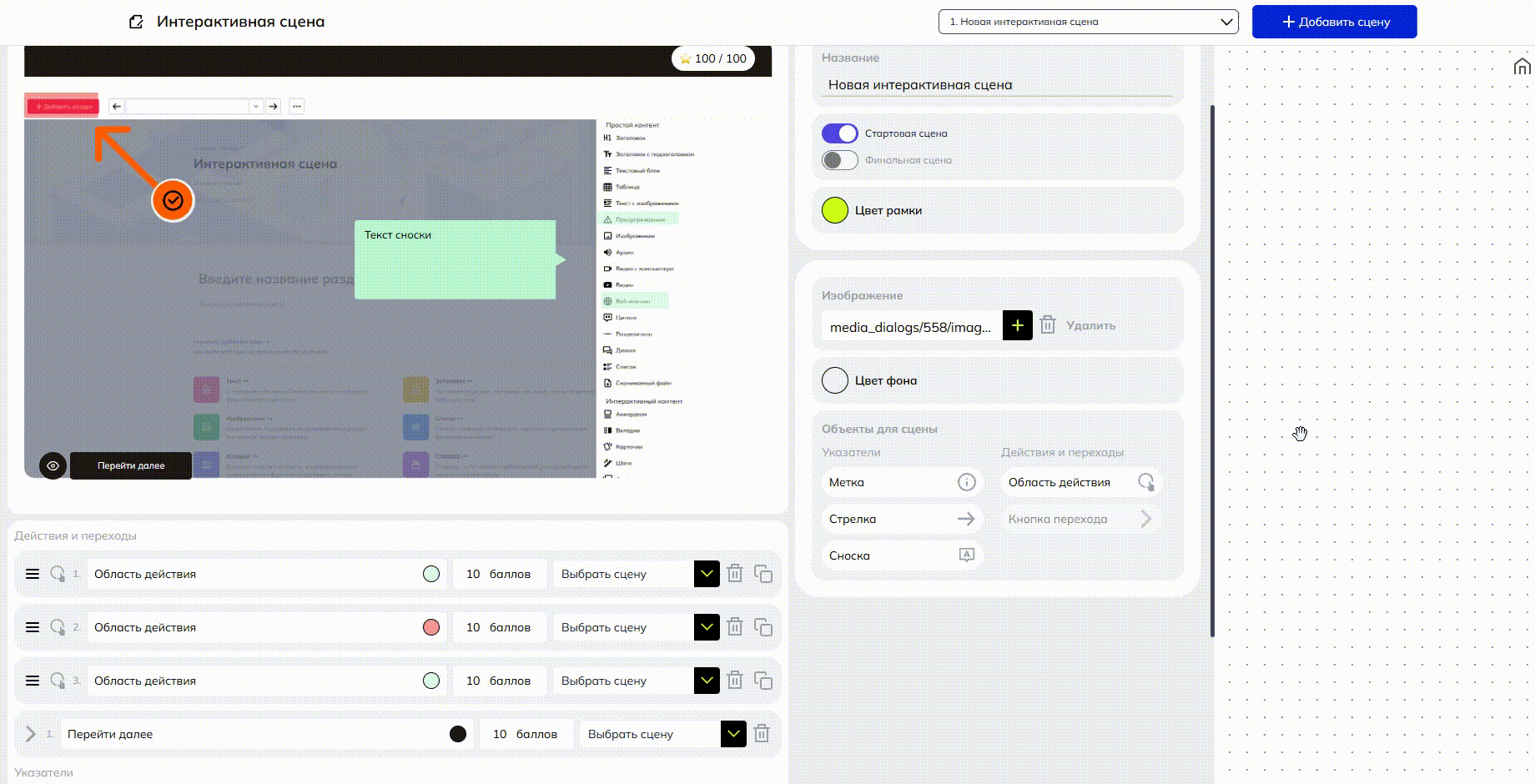Screen dimensions: 1535x784
Task: Add a Сноска callout object
Action: pyautogui.click(x=902, y=555)
